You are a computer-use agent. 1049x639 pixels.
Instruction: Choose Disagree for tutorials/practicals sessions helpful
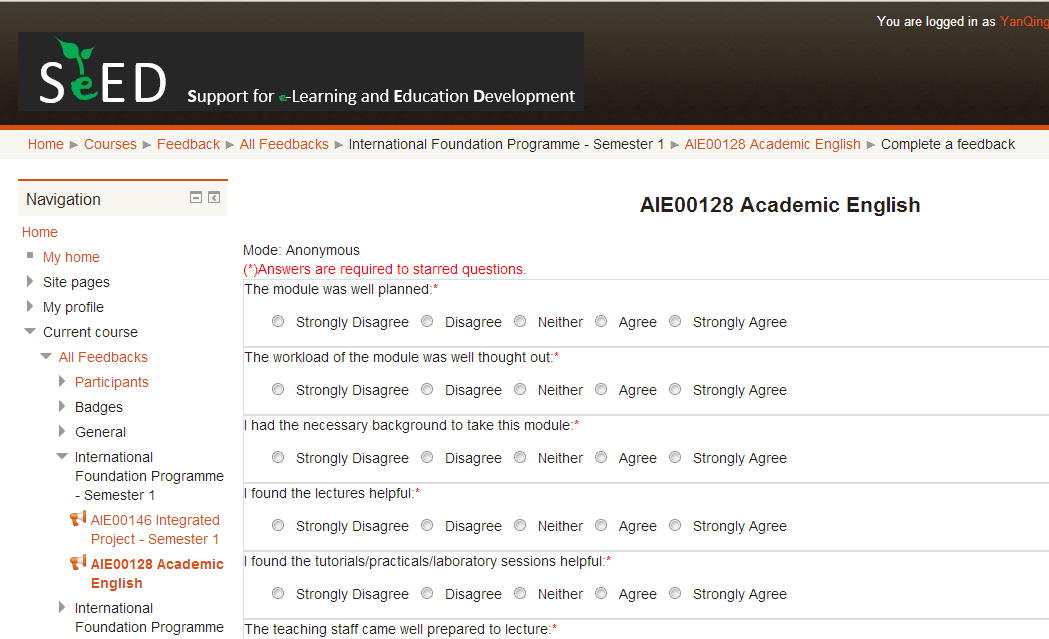point(427,594)
